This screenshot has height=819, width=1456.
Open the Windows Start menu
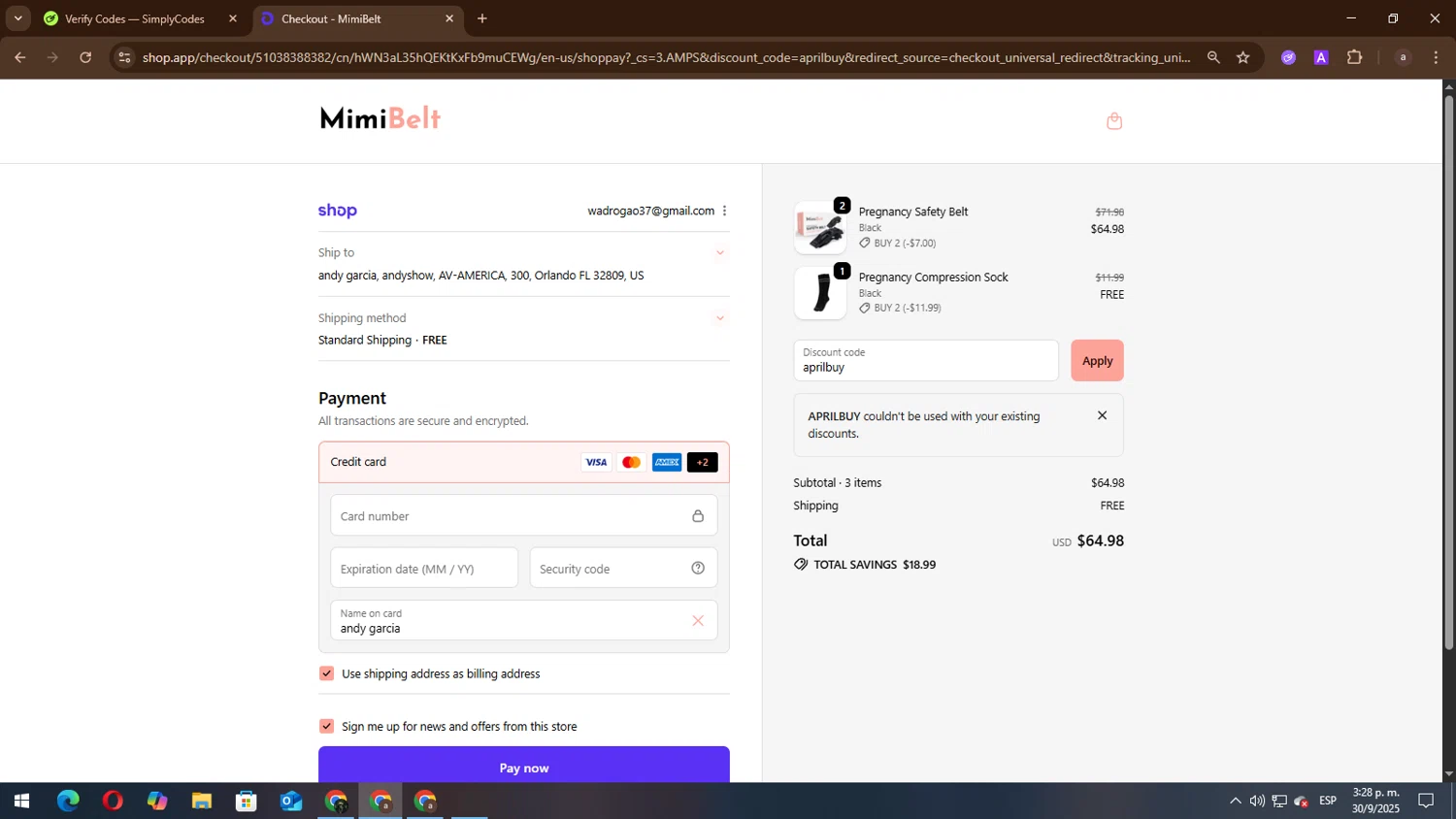pyautogui.click(x=21, y=801)
